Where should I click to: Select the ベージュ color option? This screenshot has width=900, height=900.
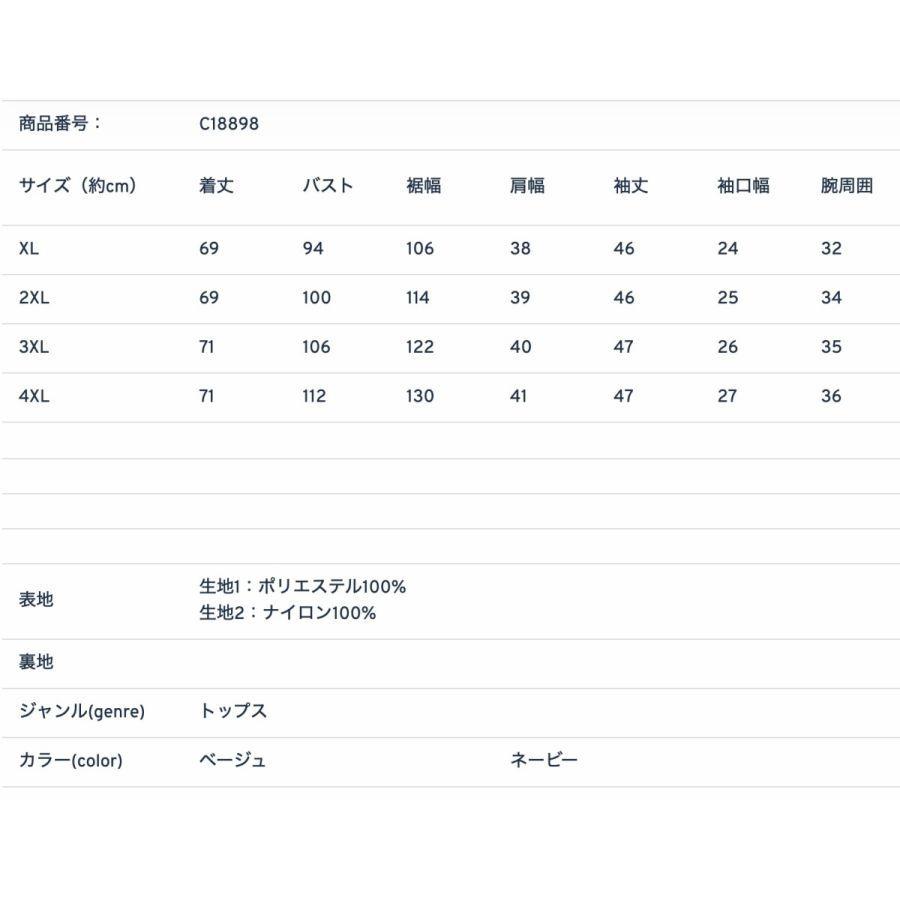coord(232,760)
